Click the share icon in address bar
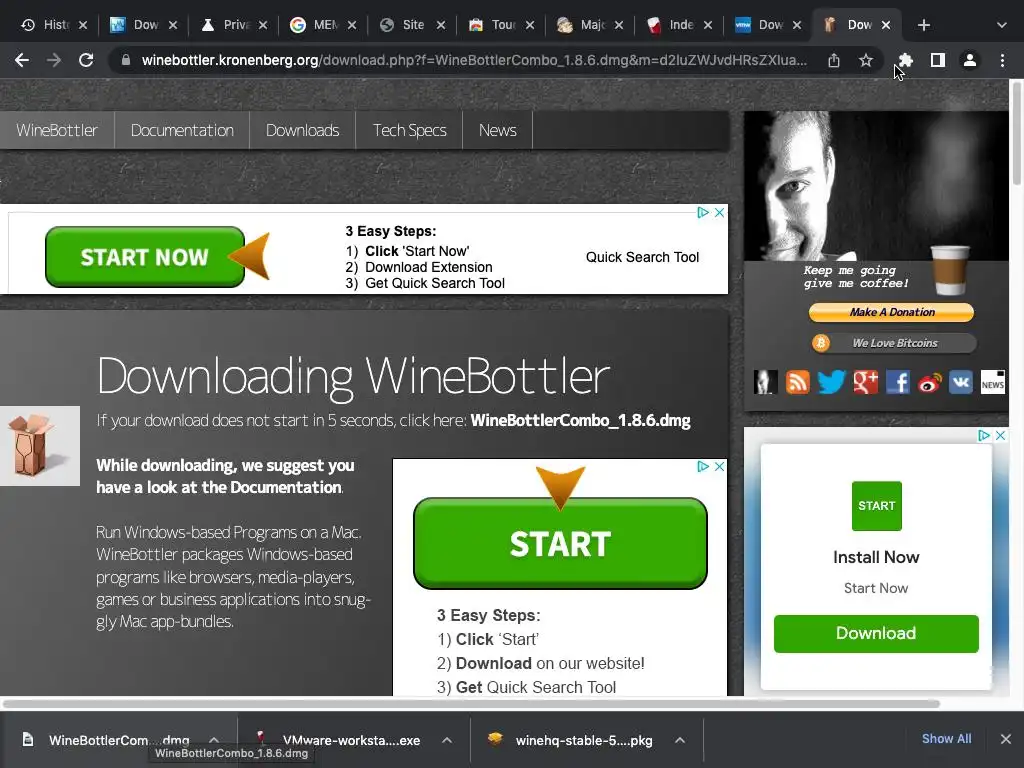 (x=834, y=60)
